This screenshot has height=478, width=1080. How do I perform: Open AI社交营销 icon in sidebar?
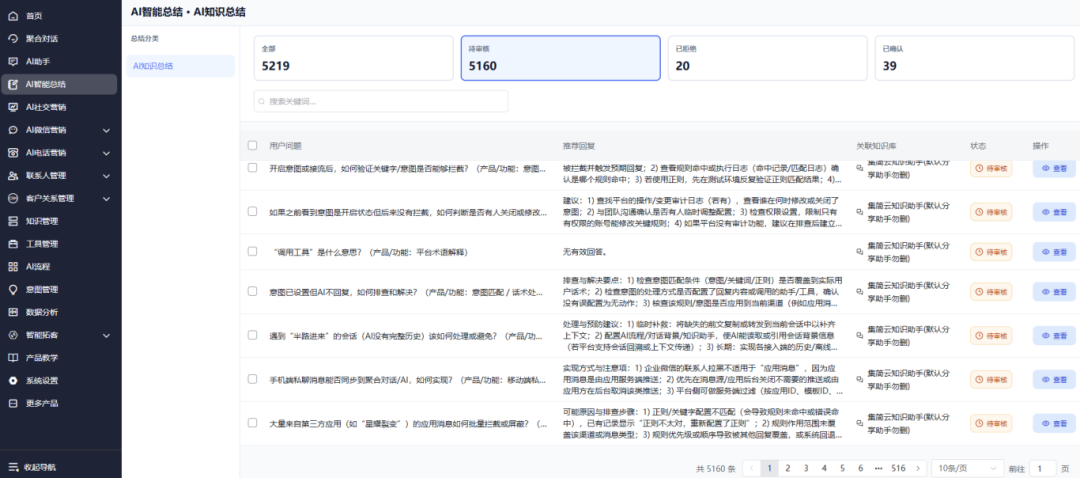[x=12, y=107]
